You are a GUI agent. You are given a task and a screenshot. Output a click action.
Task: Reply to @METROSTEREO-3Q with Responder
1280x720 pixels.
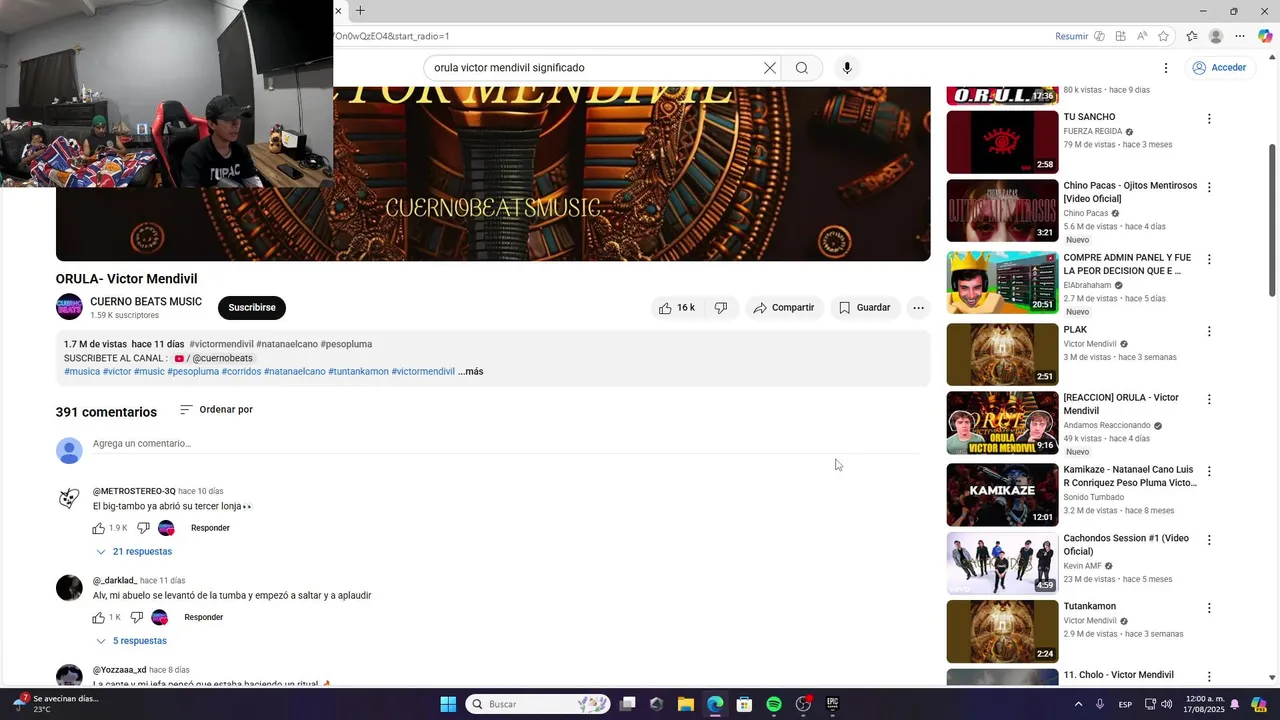[210, 528]
